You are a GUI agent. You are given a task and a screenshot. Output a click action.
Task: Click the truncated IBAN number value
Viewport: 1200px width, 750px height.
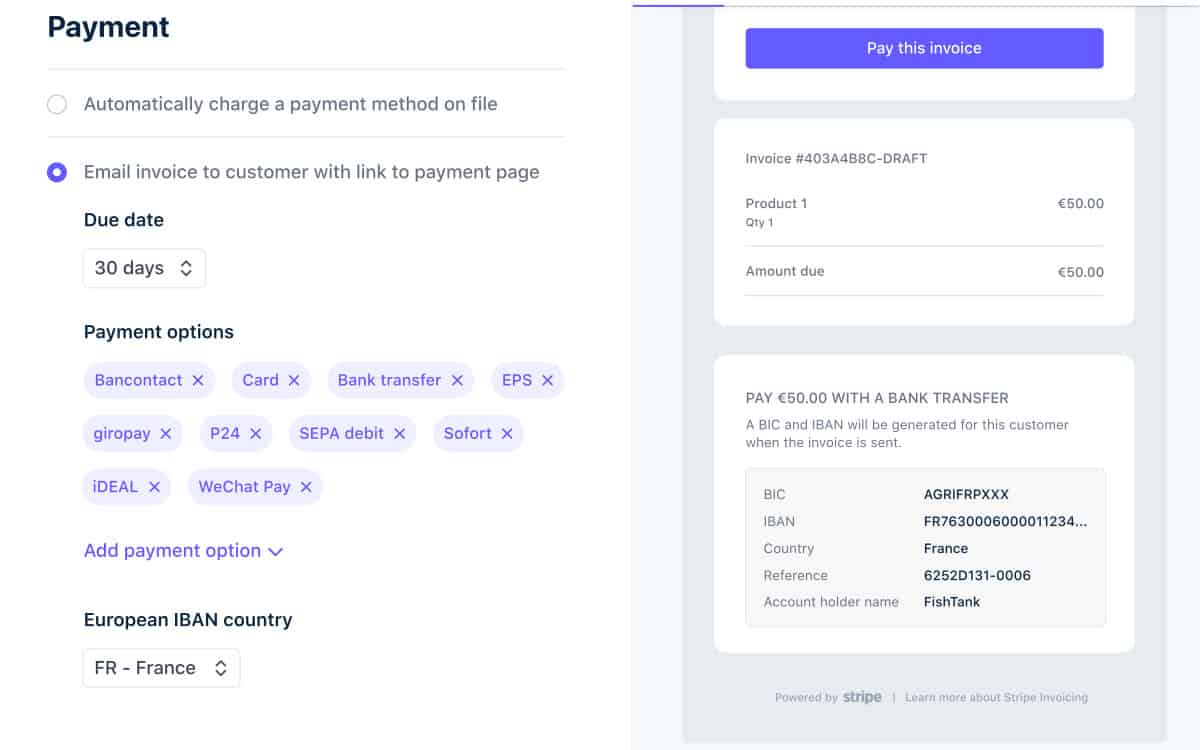click(x=1006, y=521)
